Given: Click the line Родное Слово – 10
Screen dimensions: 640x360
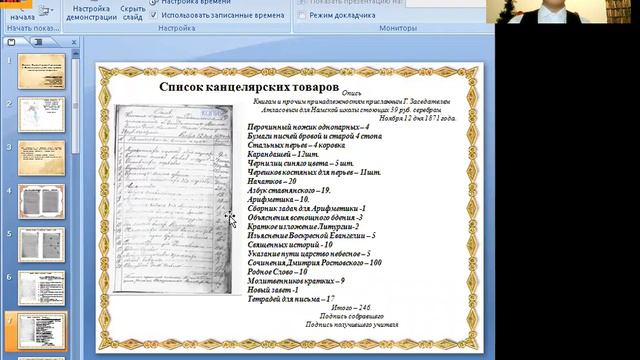Looking at the screenshot, I should click(278, 272).
